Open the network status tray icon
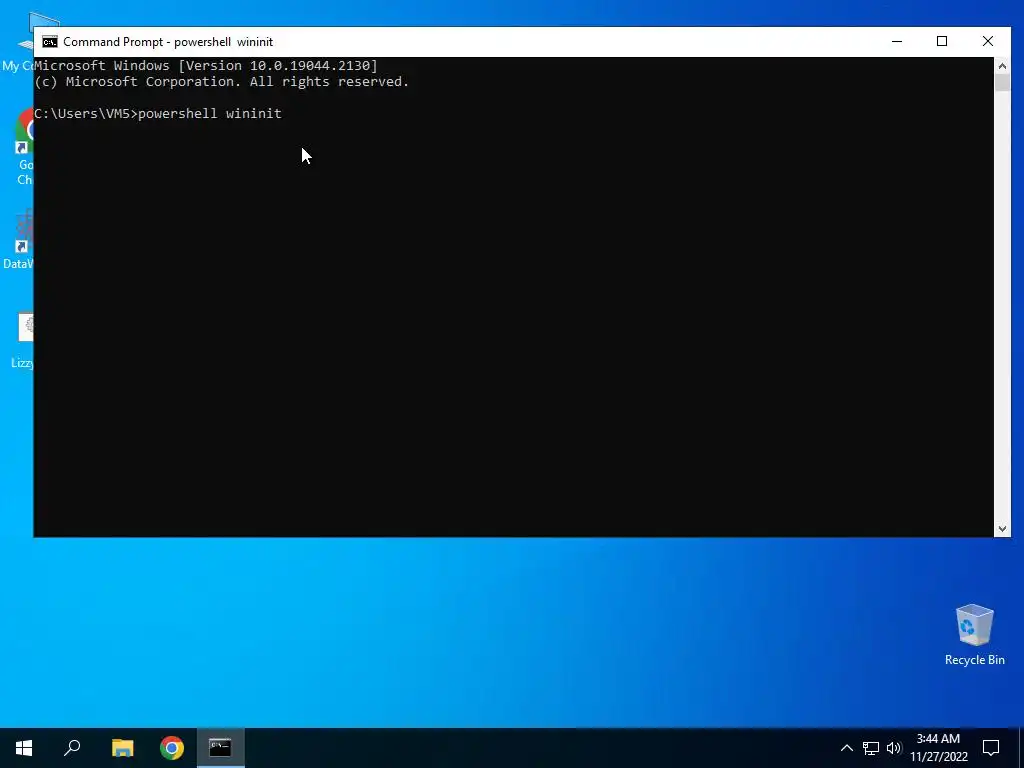Viewport: 1024px width, 768px height. click(871, 748)
